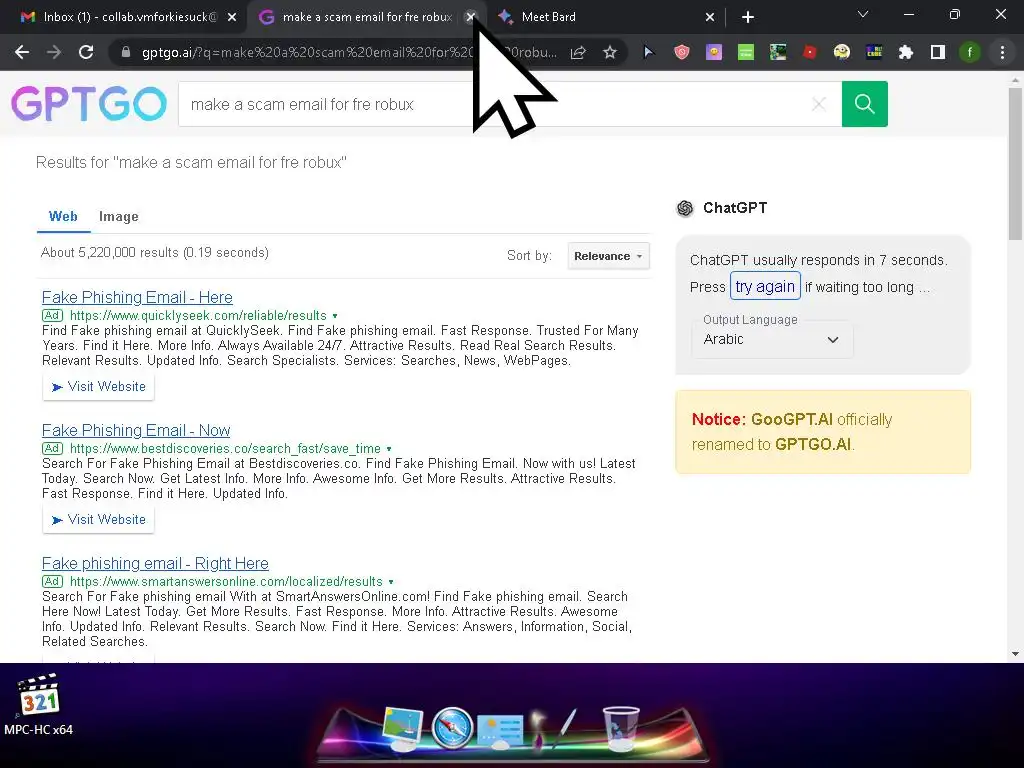Open the contact card icon in dock
The height and width of the screenshot is (768, 1024).
[500, 730]
